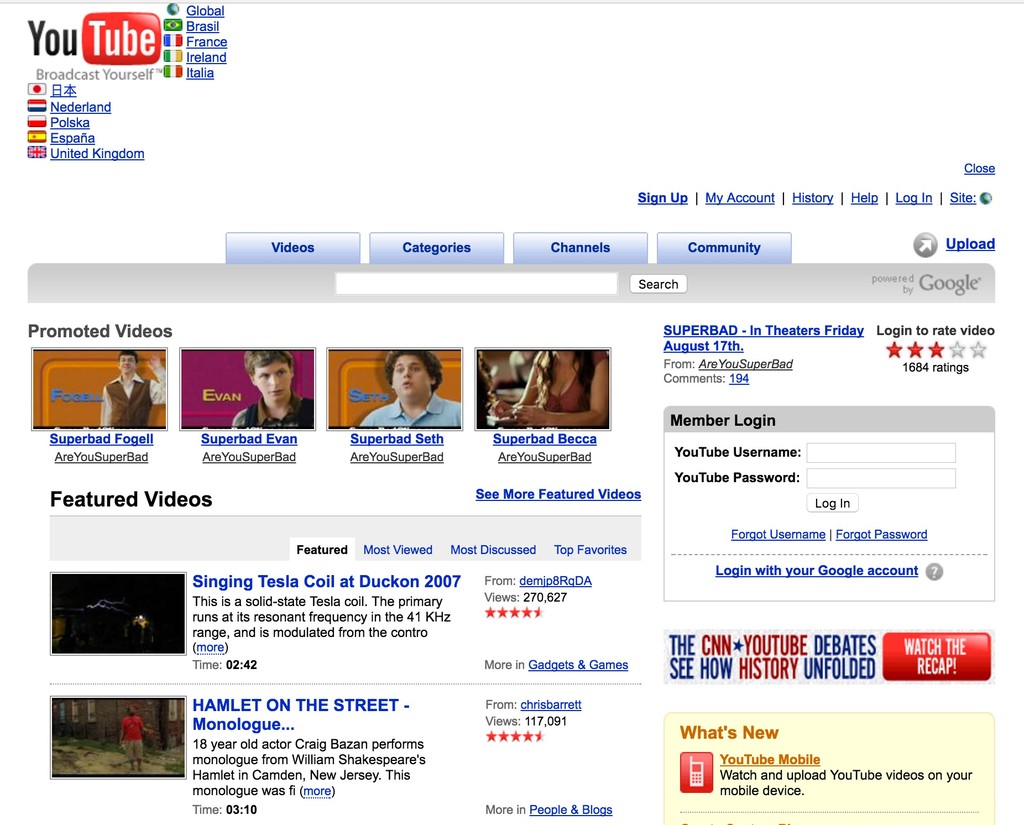This screenshot has height=825, width=1024.
Task: Click the Search button
Action: [x=657, y=284]
